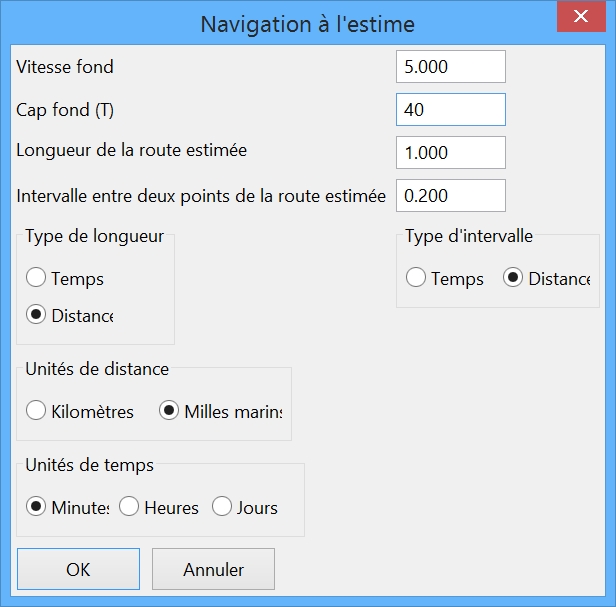The width and height of the screenshot is (616, 607).
Task: Select Temps under Type d'intervalle
Action: click(416, 278)
